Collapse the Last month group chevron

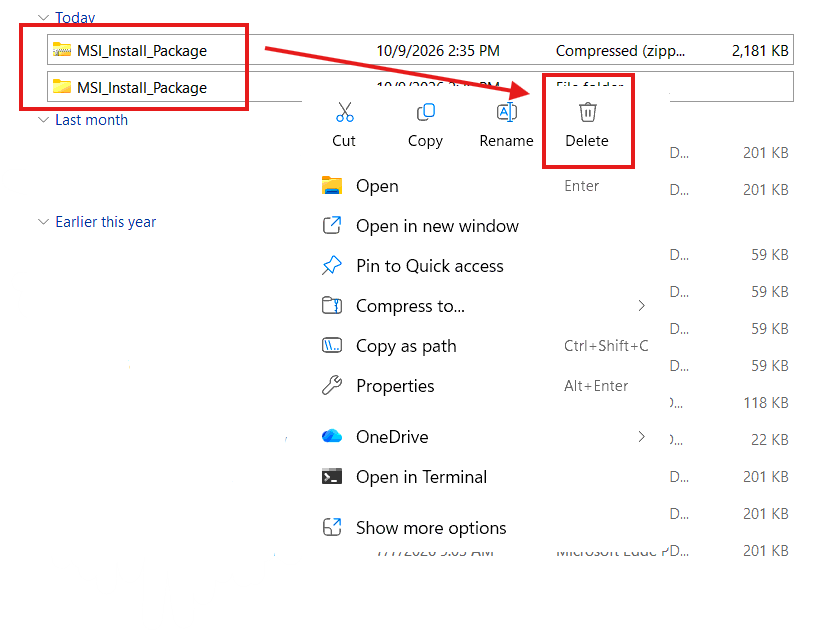43,120
